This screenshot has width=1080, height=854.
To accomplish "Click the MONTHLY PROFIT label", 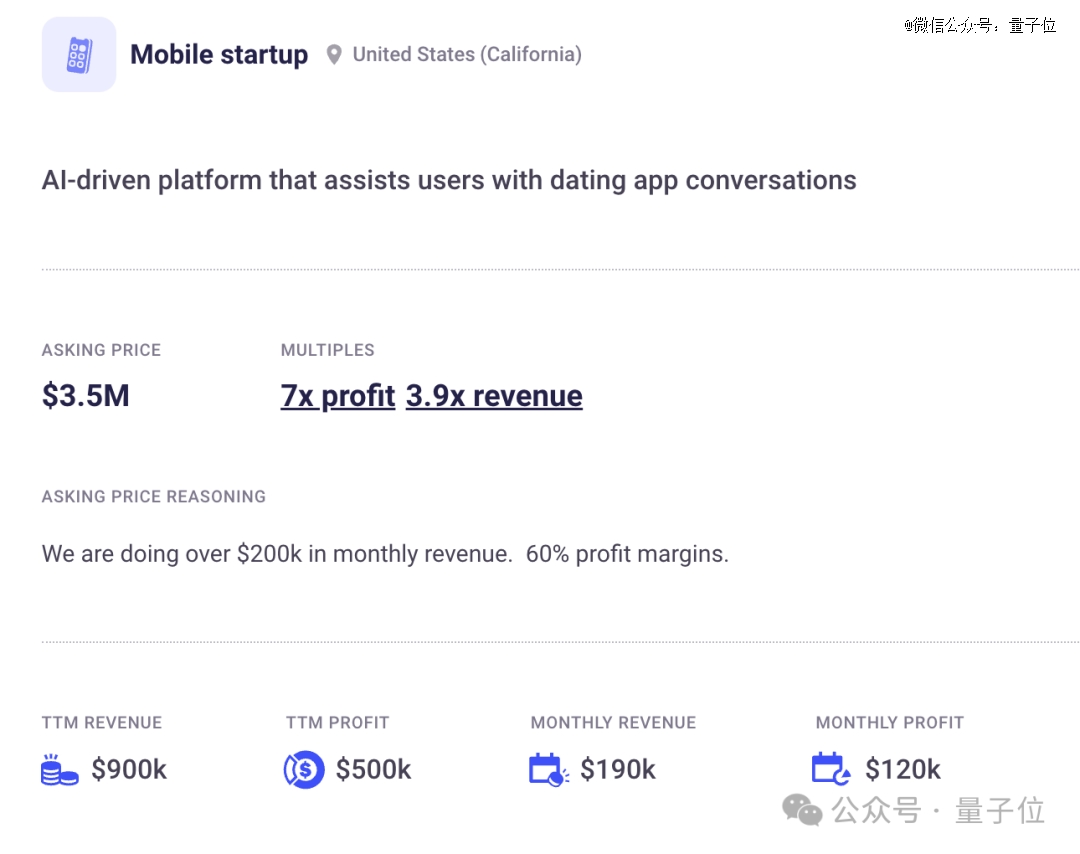I will click(x=890, y=722).
